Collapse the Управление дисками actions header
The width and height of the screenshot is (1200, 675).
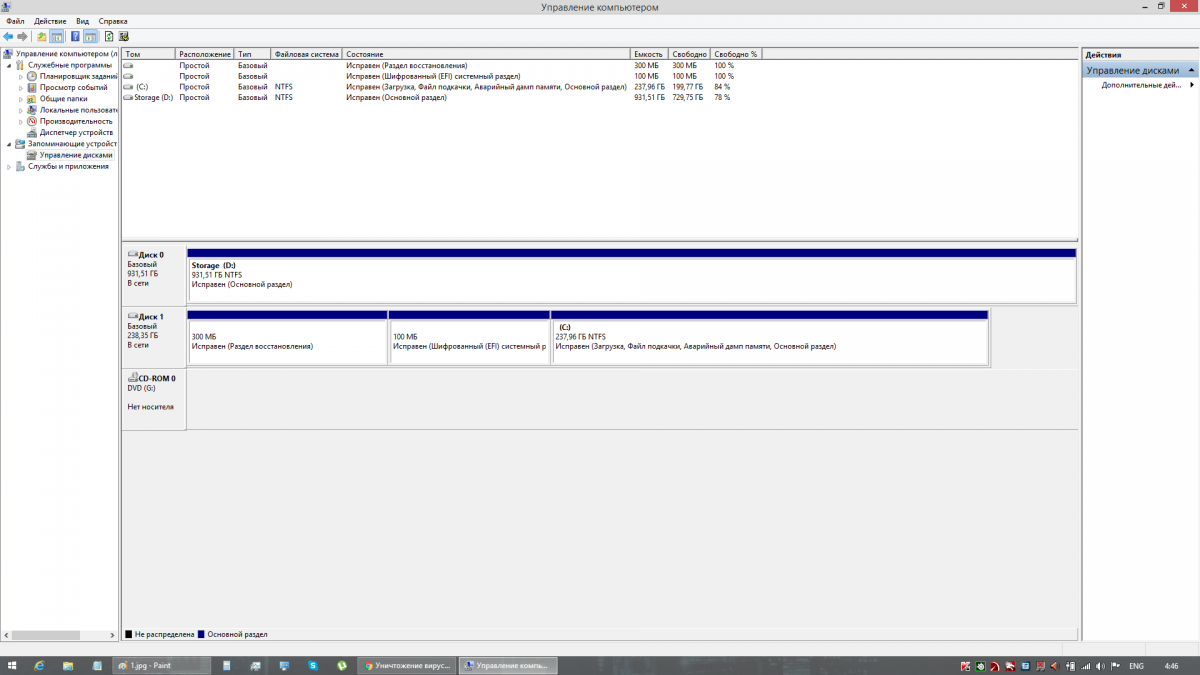point(1190,71)
